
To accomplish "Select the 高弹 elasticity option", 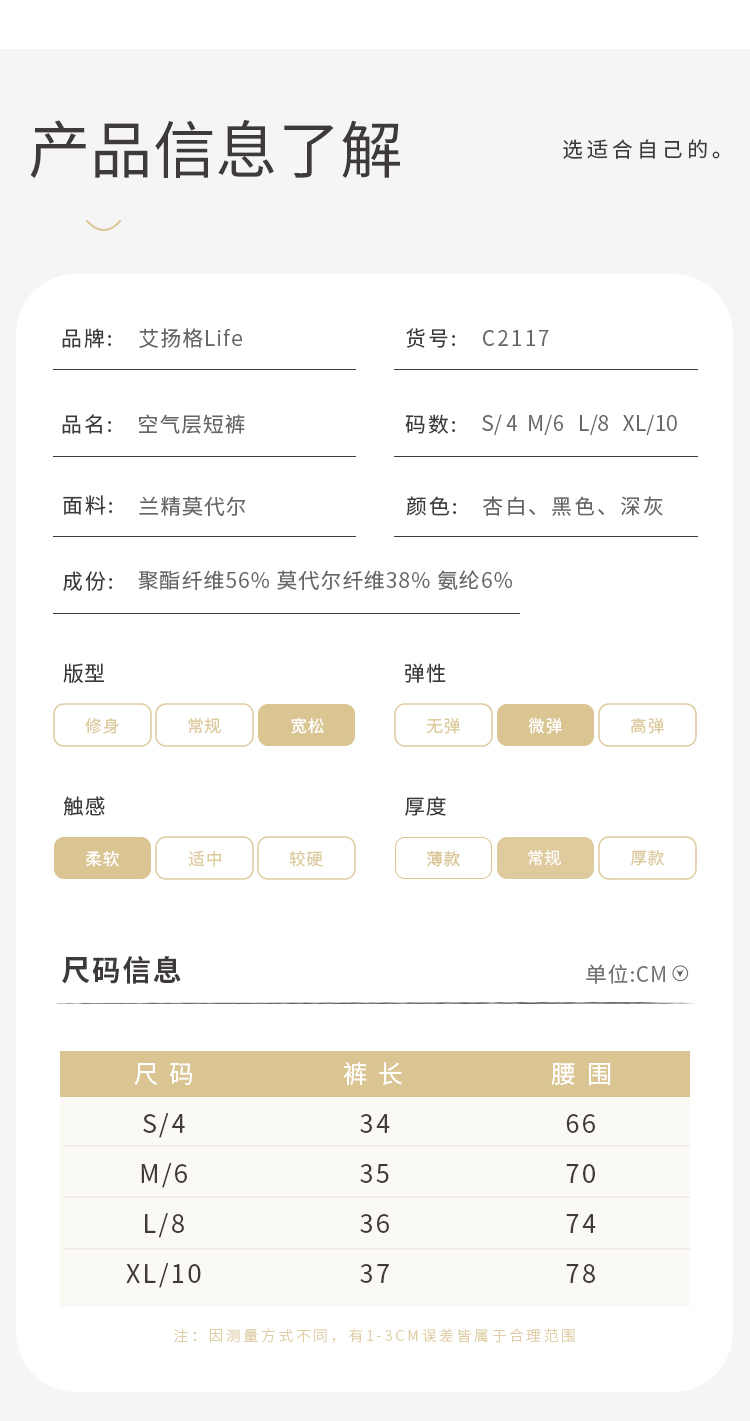I will coord(647,725).
